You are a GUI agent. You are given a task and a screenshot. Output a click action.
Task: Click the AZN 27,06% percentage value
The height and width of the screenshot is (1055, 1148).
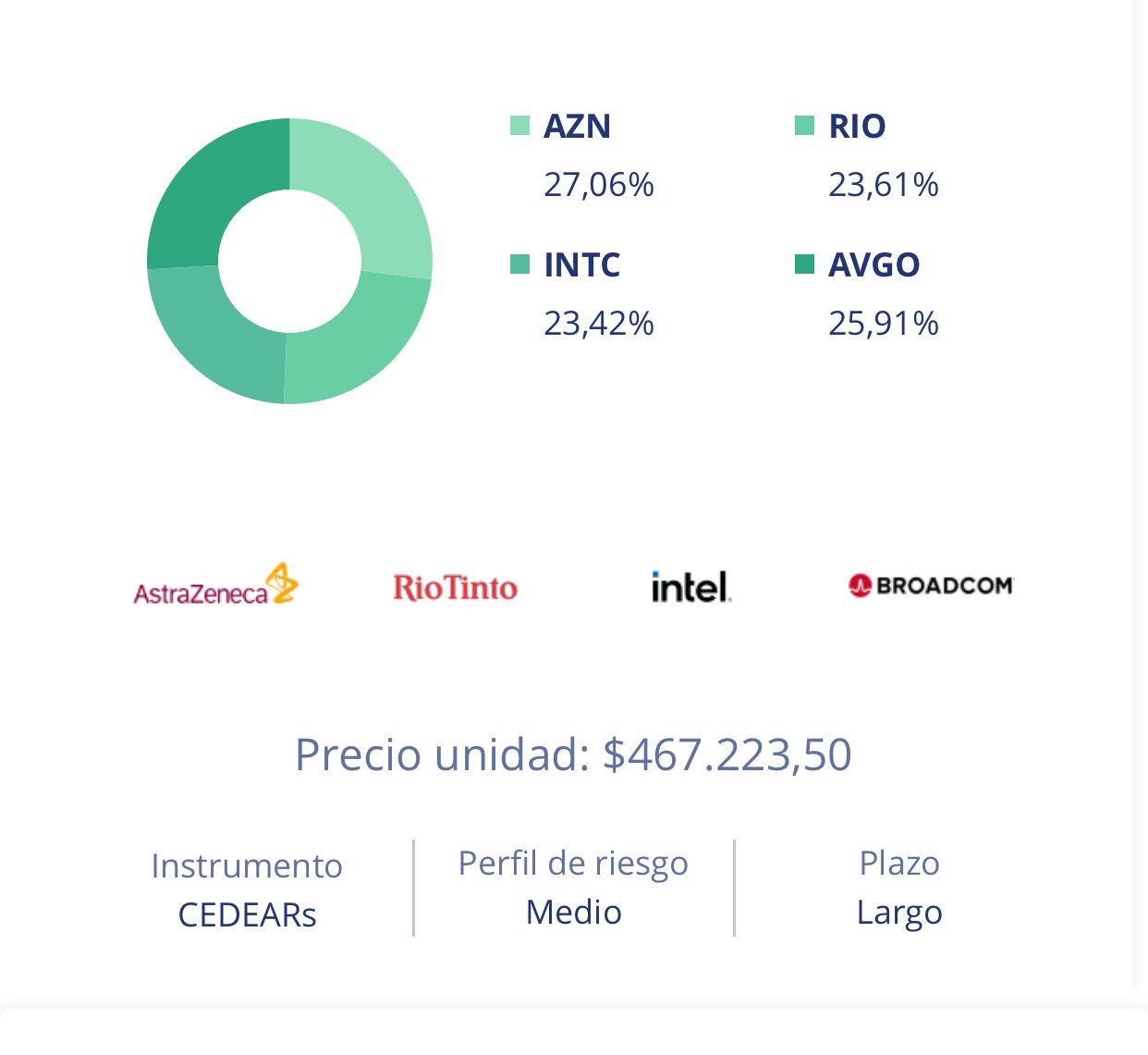(x=599, y=185)
